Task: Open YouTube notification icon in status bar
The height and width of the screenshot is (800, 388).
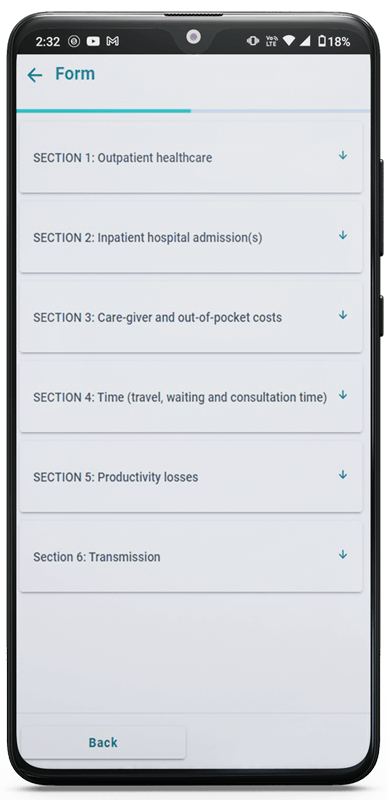Action: [x=93, y=41]
